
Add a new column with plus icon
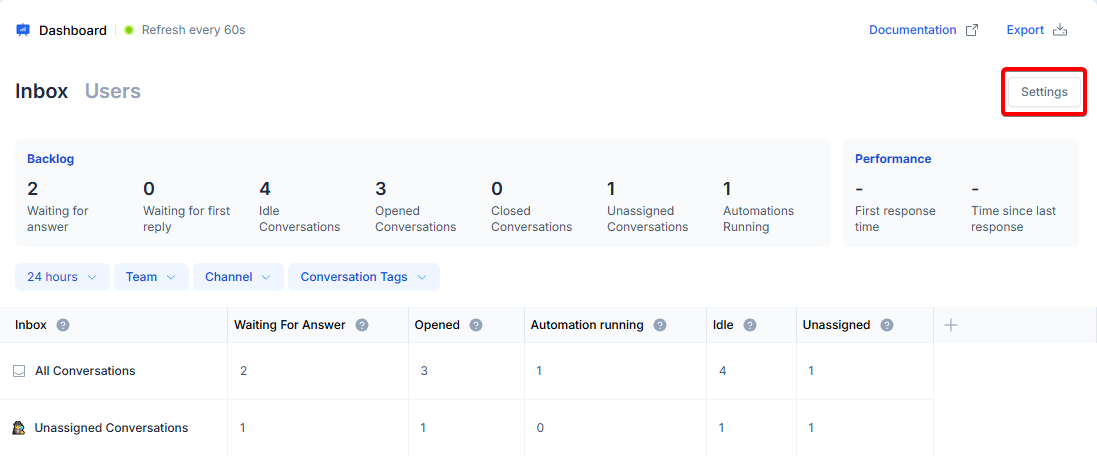click(951, 325)
